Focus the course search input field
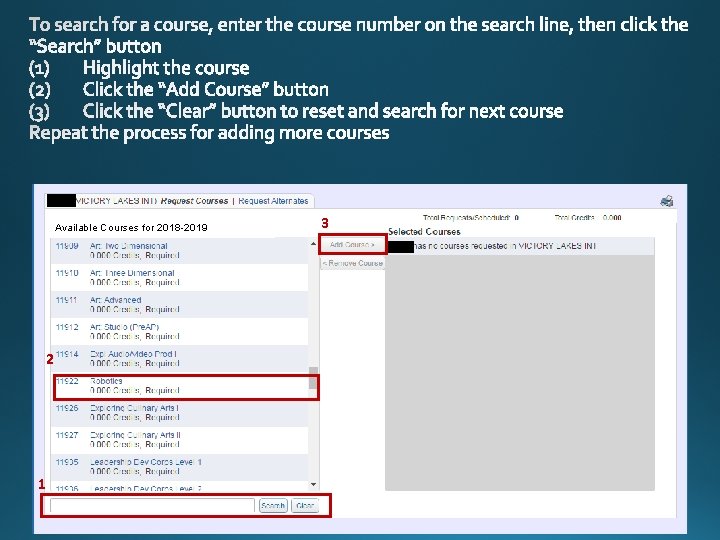720x540 pixels. tap(152, 506)
